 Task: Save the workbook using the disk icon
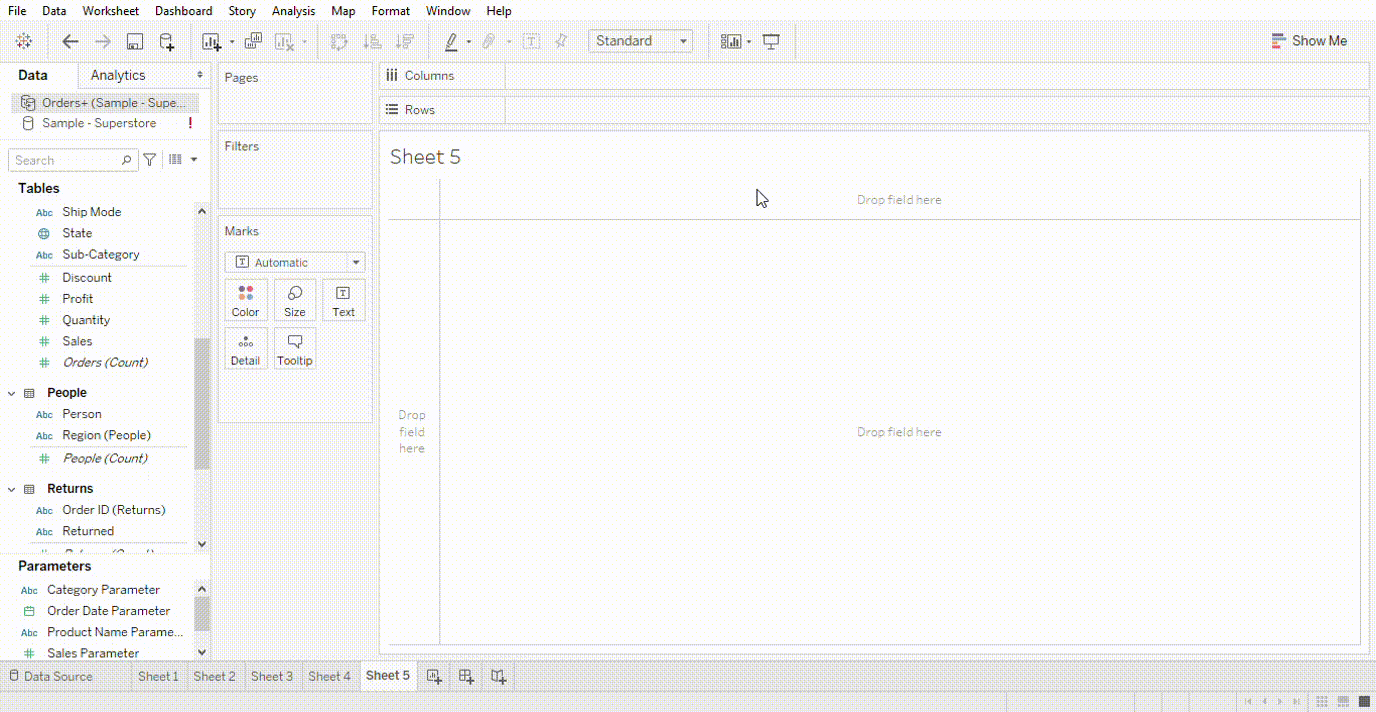pos(135,41)
